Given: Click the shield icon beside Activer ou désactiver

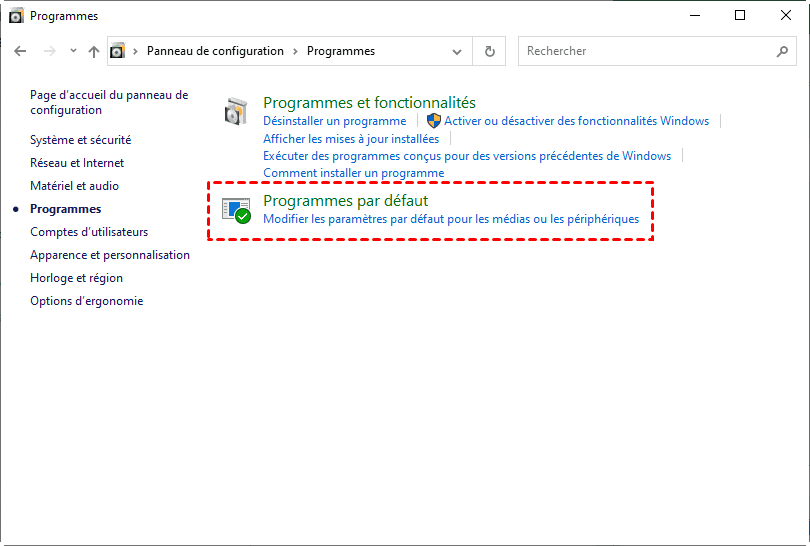Looking at the screenshot, I should click(x=433, y=121).
